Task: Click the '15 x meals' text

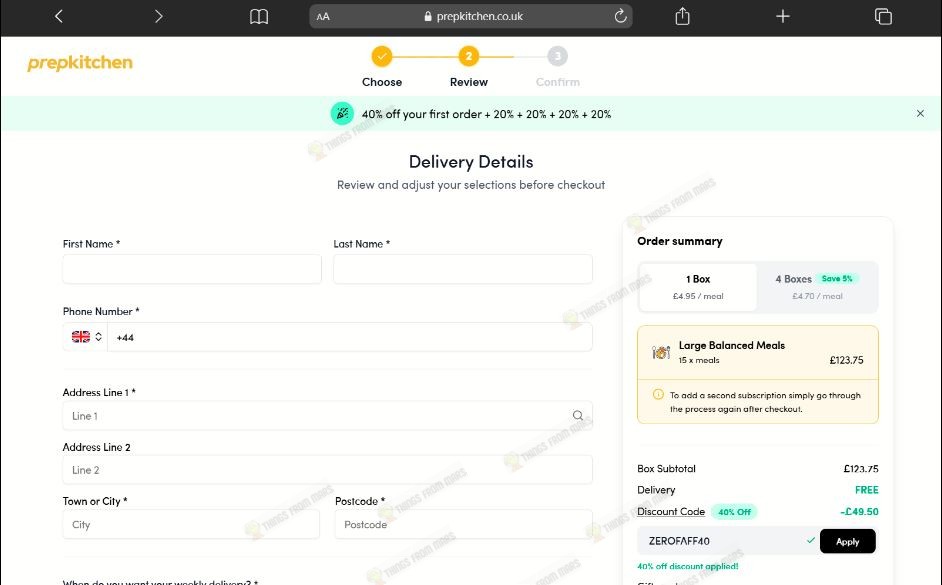Action: point(699,360)
